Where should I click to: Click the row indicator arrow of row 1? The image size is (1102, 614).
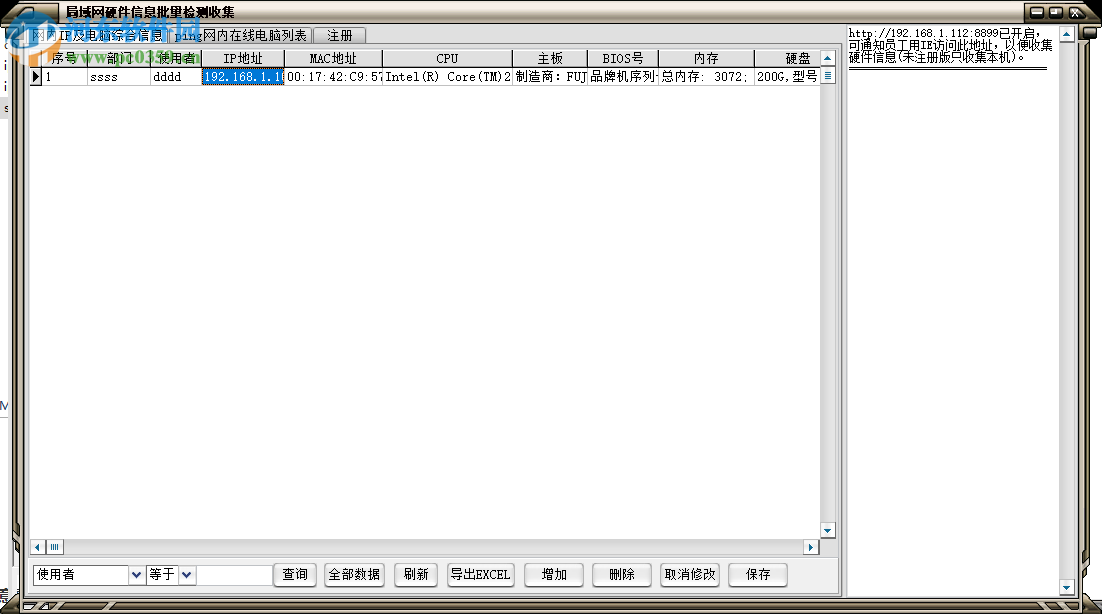pos(36,77)
